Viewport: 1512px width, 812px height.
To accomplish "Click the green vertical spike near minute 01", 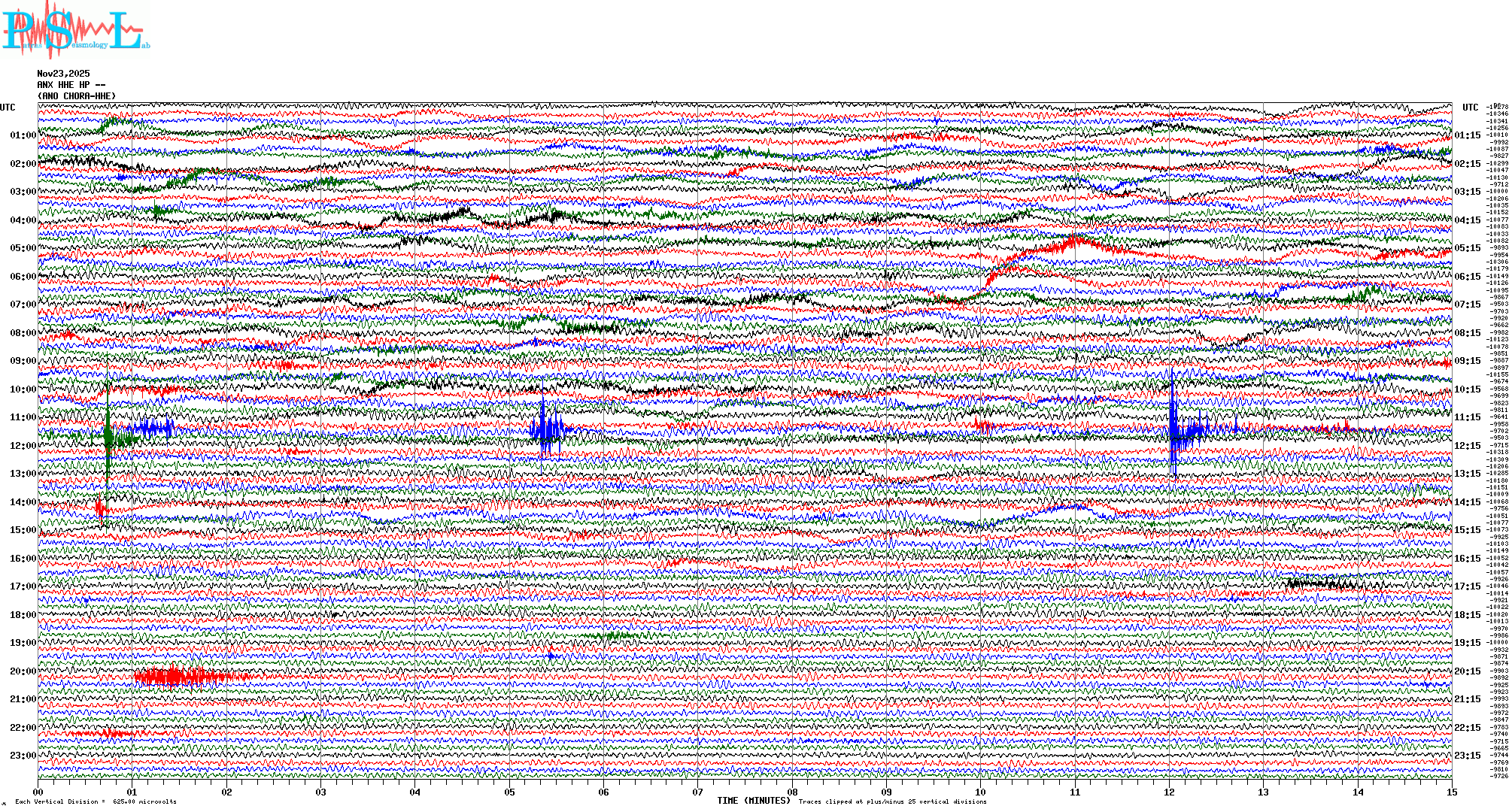I will coord(108,436).
